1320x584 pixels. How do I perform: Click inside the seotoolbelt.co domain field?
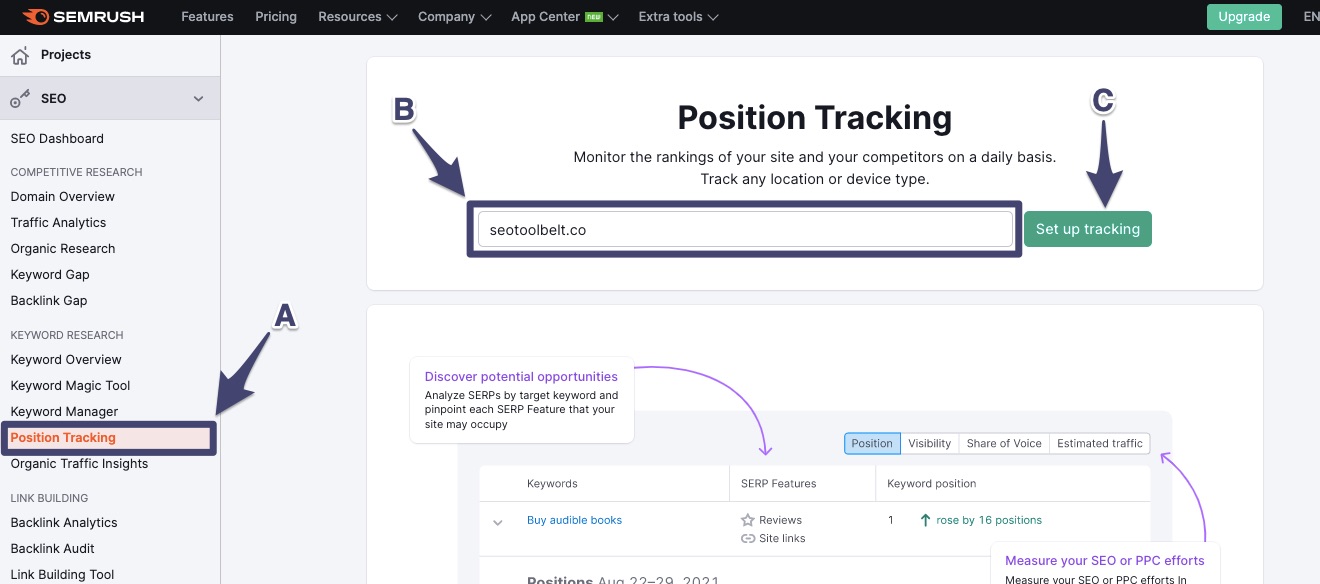coord(746,229)
